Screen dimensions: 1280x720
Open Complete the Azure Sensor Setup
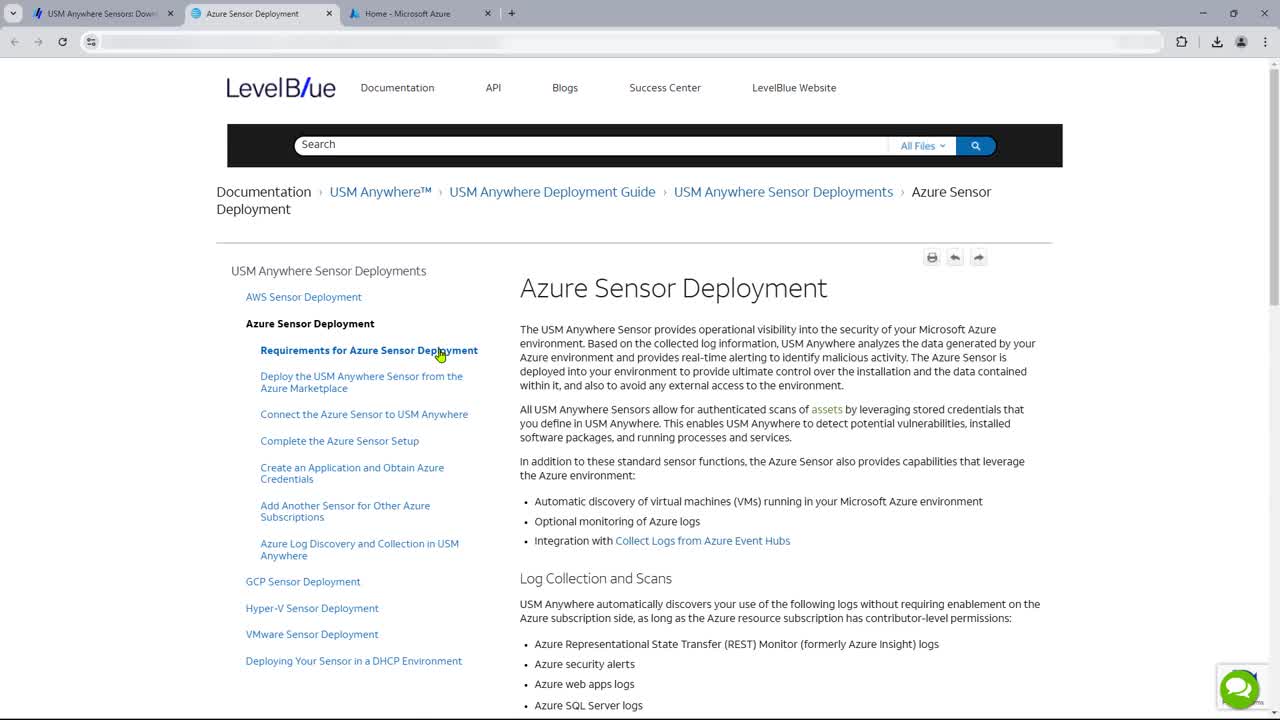pos(339,441)
